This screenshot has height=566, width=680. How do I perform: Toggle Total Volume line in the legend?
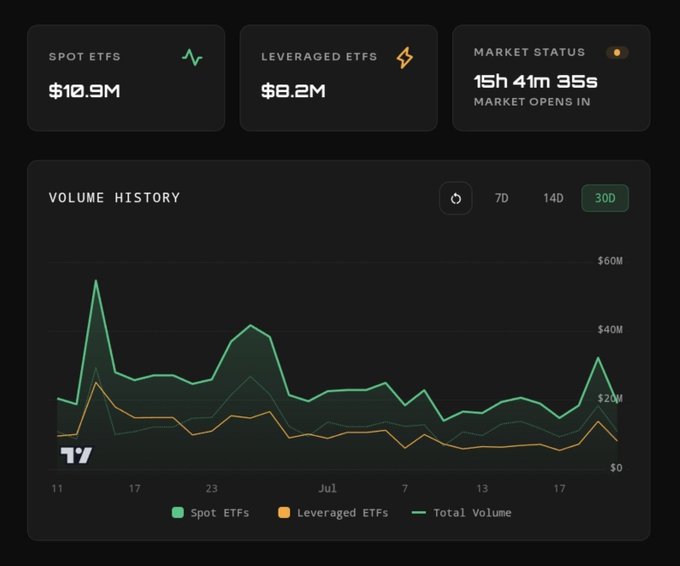461,513
